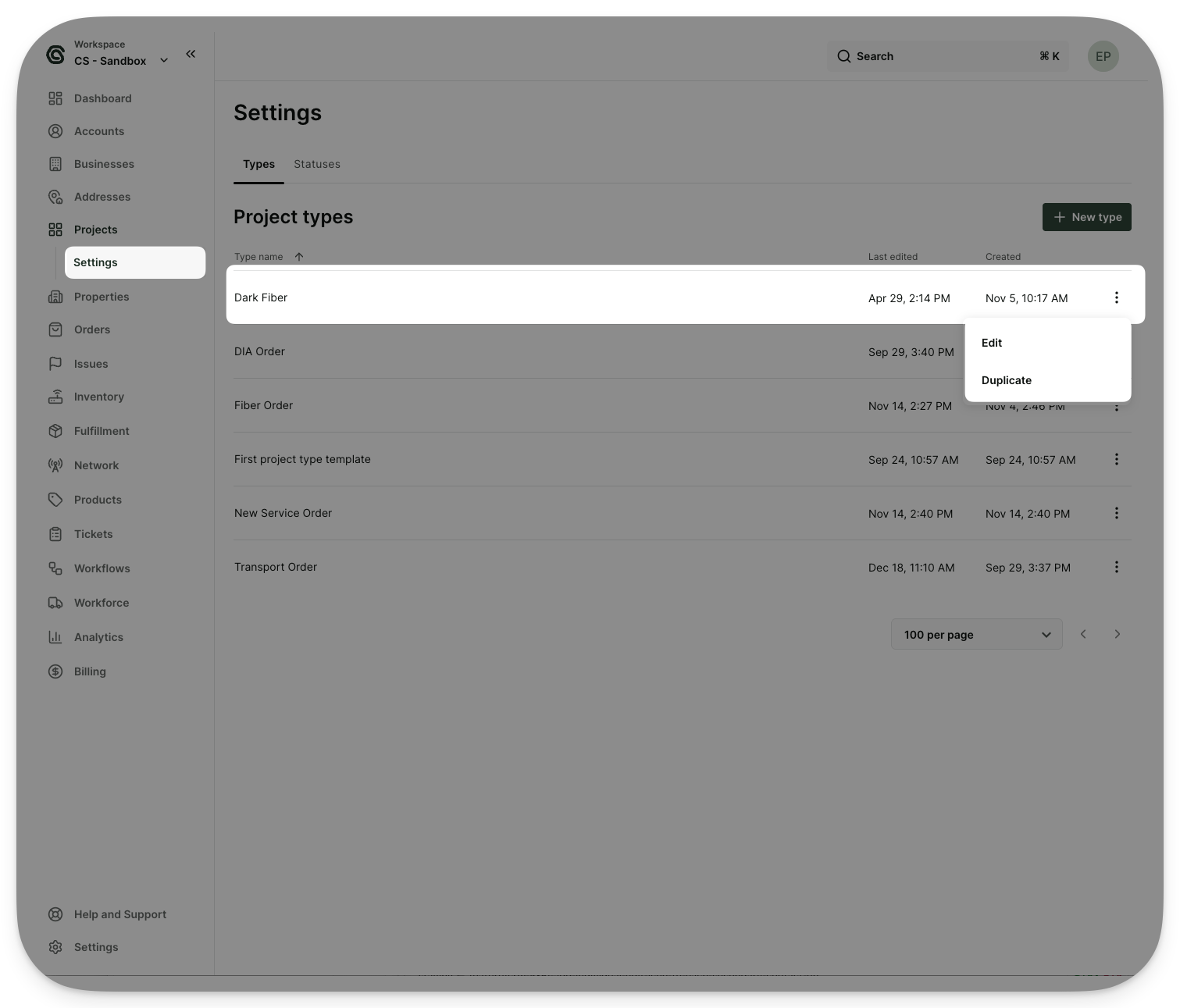
Task: Click the New type button
Action: click(1087, 217)
